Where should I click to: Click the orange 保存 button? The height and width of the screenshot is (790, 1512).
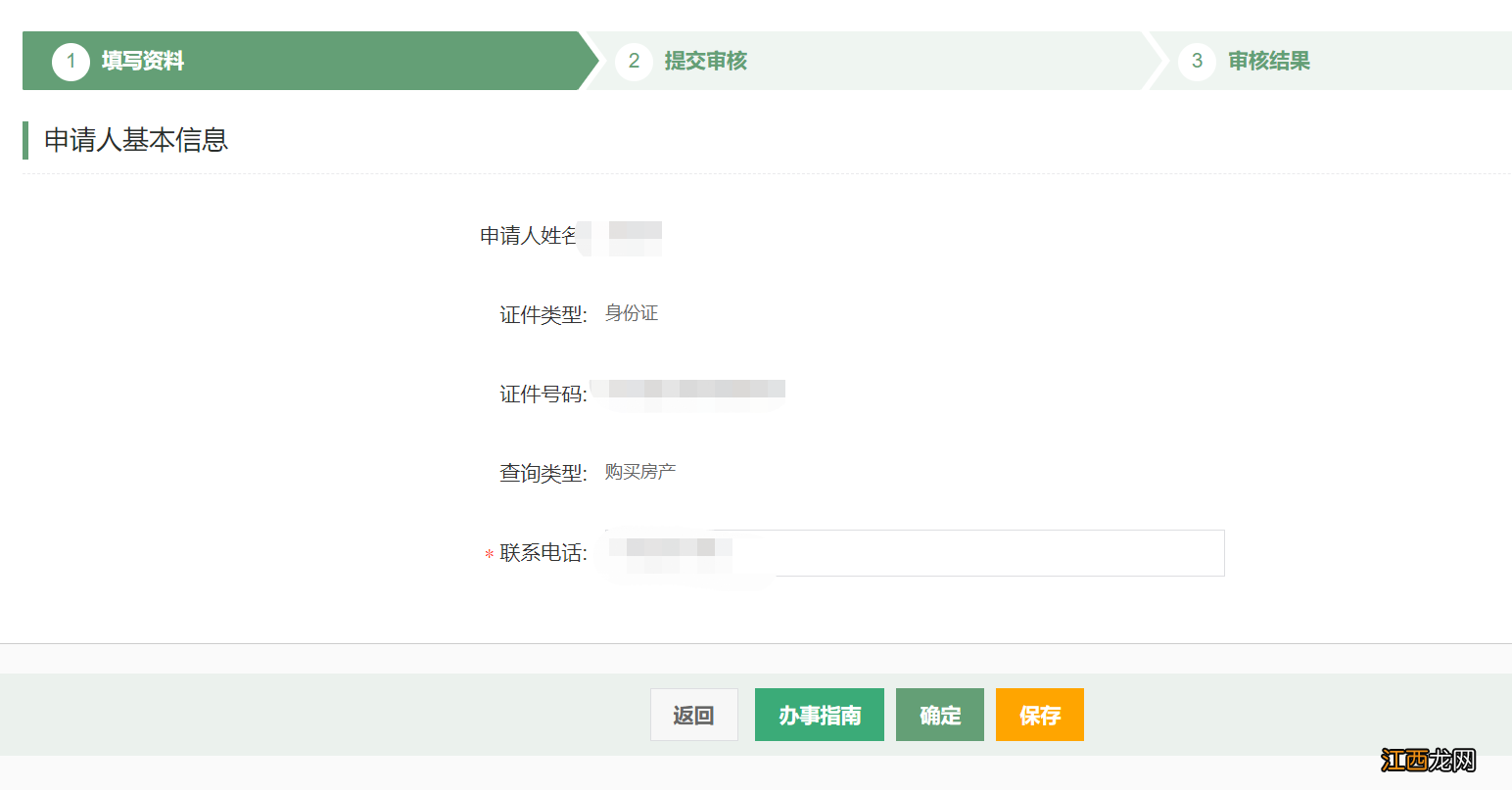coord(1040,715)
